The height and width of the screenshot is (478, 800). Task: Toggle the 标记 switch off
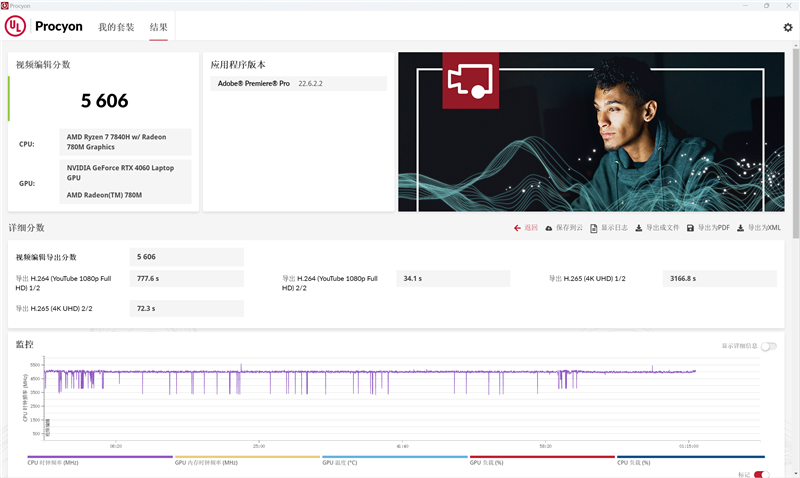761,474
